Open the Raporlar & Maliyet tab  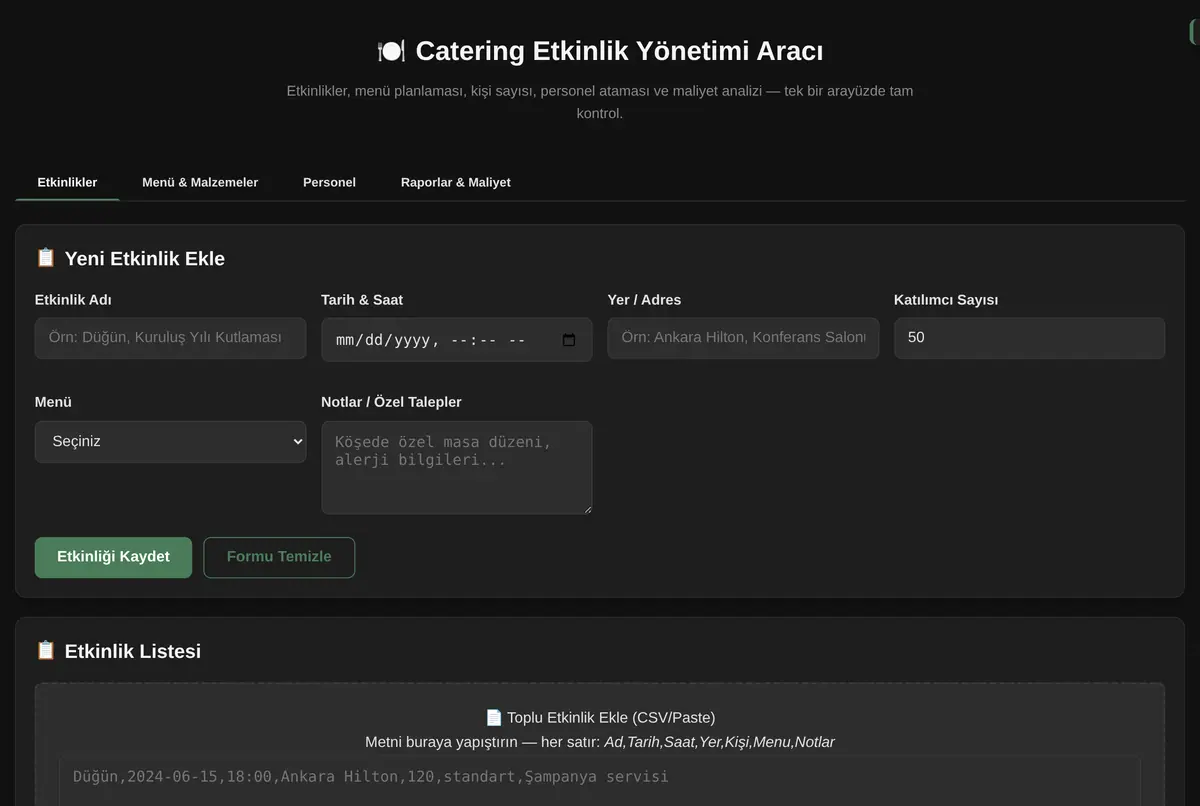click(x=456, y=182)
